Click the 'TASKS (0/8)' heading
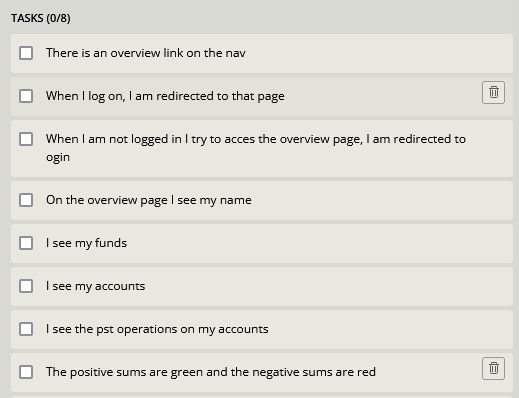The image size is (519, 398). [41, 18]
